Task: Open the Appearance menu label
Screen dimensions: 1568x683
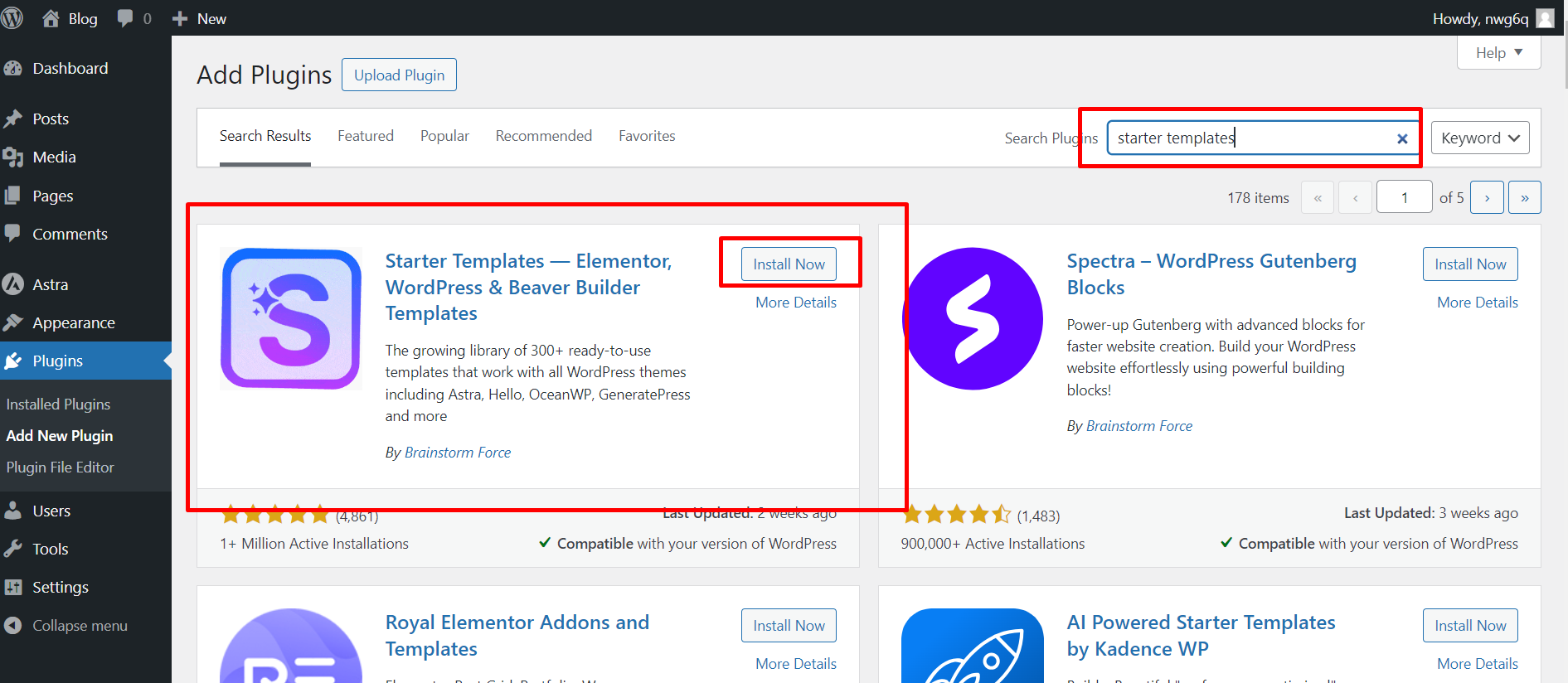Action: click(x=74, y=322)
